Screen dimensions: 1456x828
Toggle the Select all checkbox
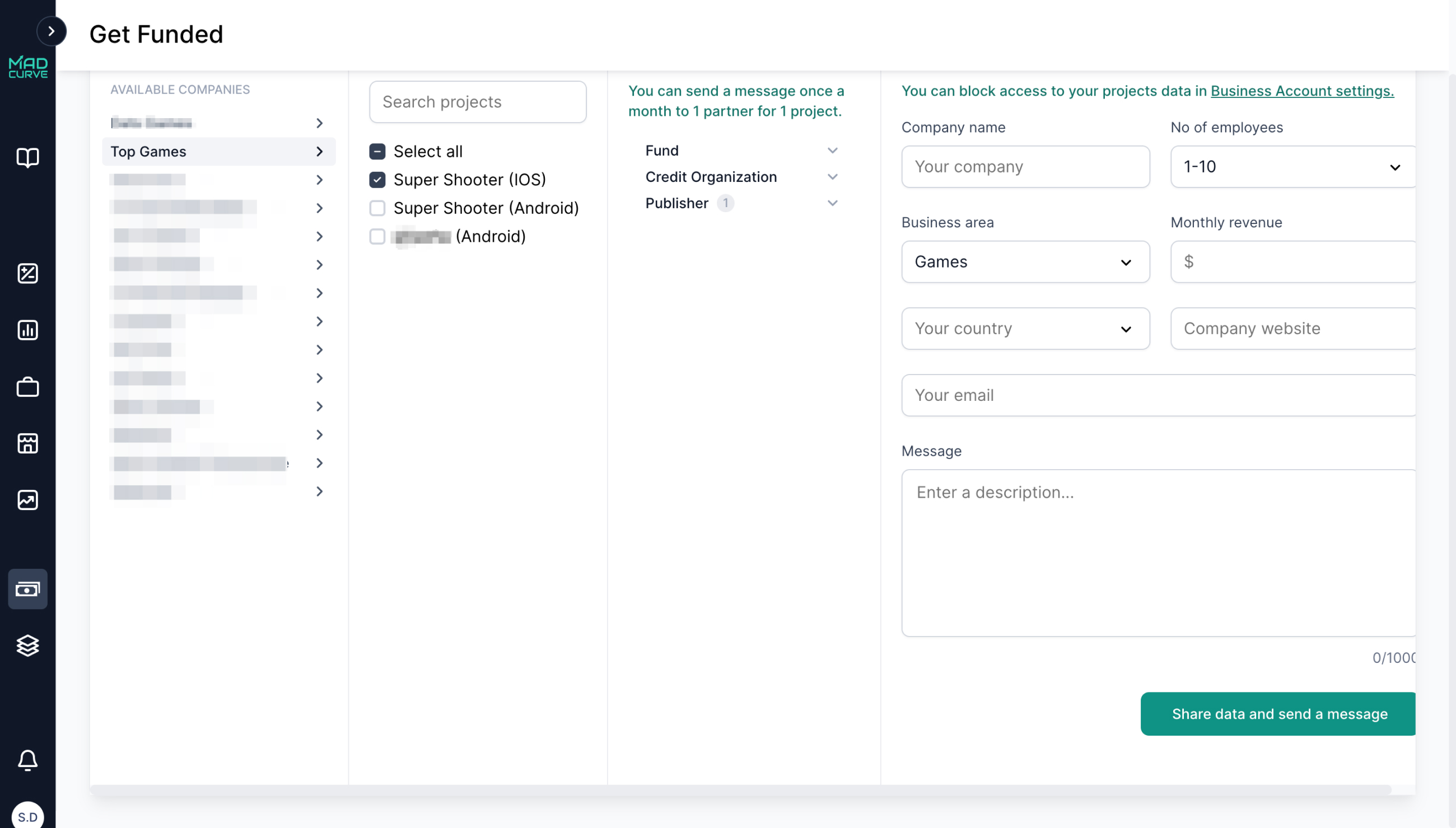(x=377, y=151)
